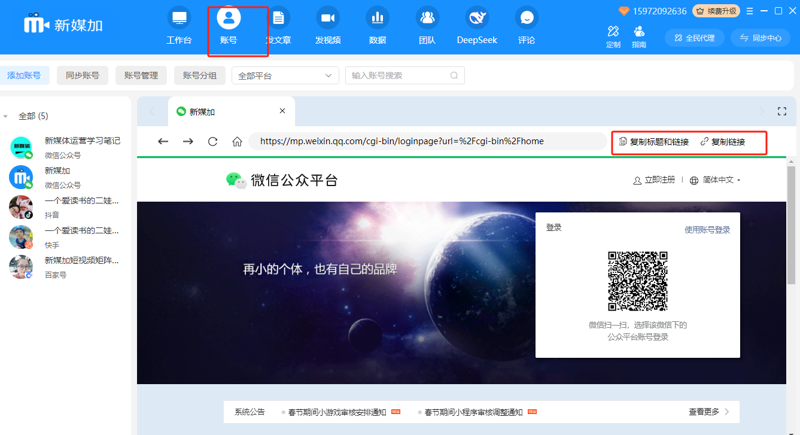800x435 pixels.
Task: Open 账号管理 account management
Action: 141,75
